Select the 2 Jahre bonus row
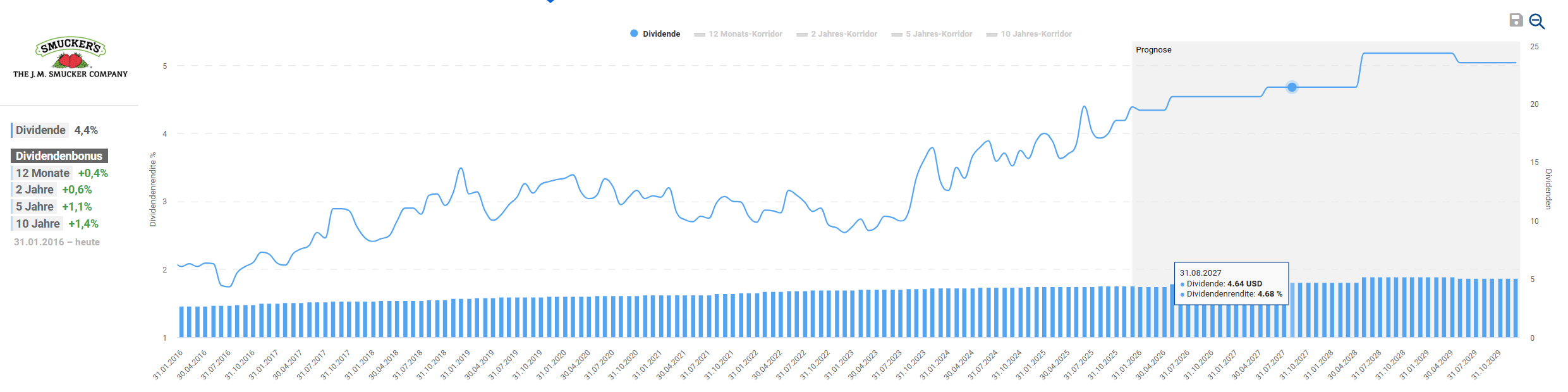Image resolution: width=1568 pixels, height=392 pixels. (x=53, y=190)
